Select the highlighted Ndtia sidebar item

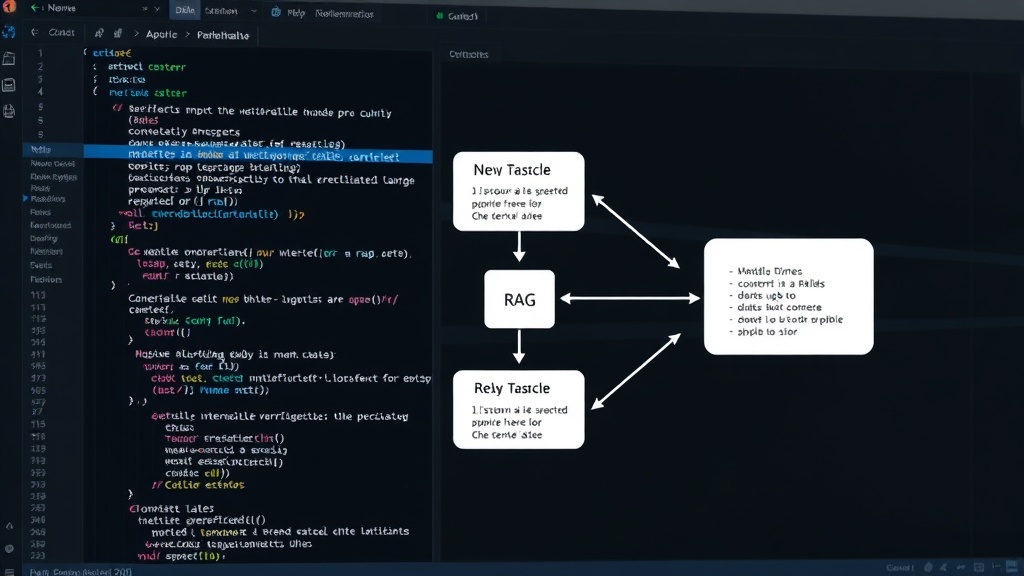click(52, 150)
